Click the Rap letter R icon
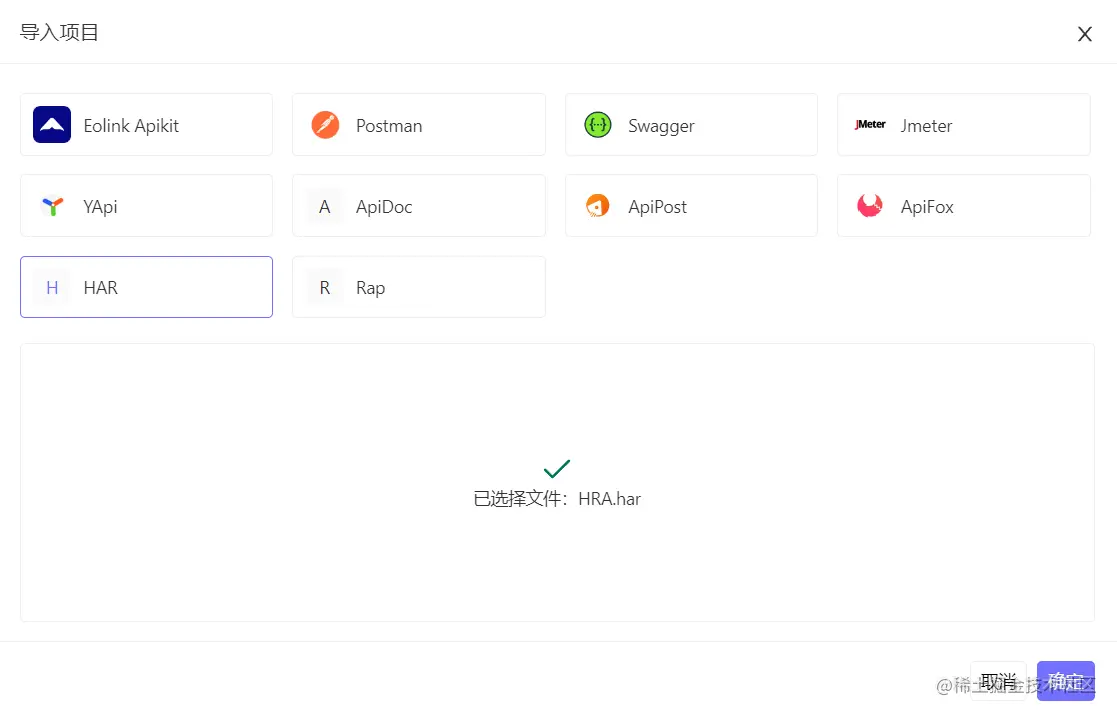 tap(325, 287)
